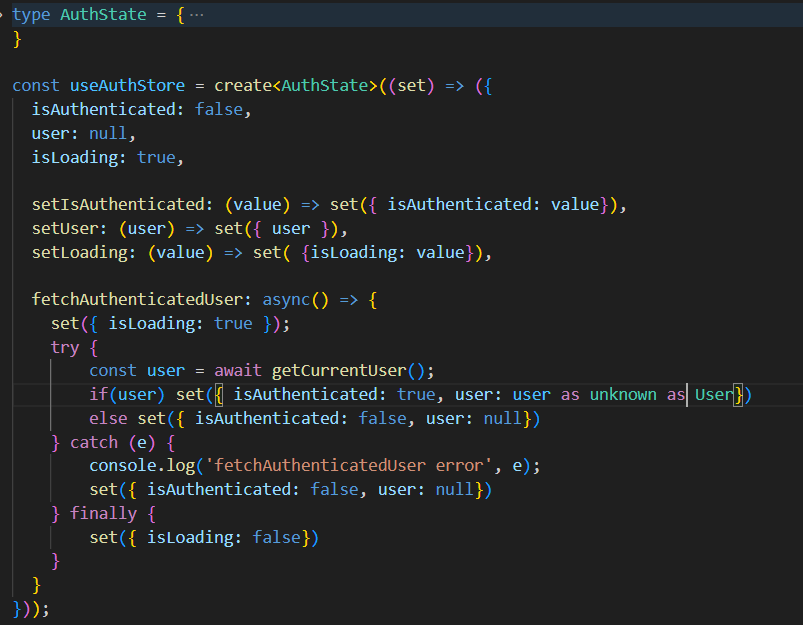This screenshot has height=625, width=803.
Task: Click the 'await' keyword
Action: [238, 370]
